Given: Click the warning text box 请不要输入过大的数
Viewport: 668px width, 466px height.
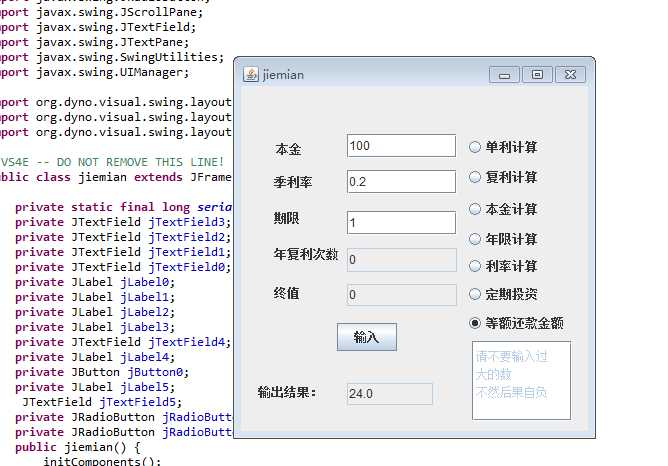Looking at the screenshot, I should (x=521, y=380).
